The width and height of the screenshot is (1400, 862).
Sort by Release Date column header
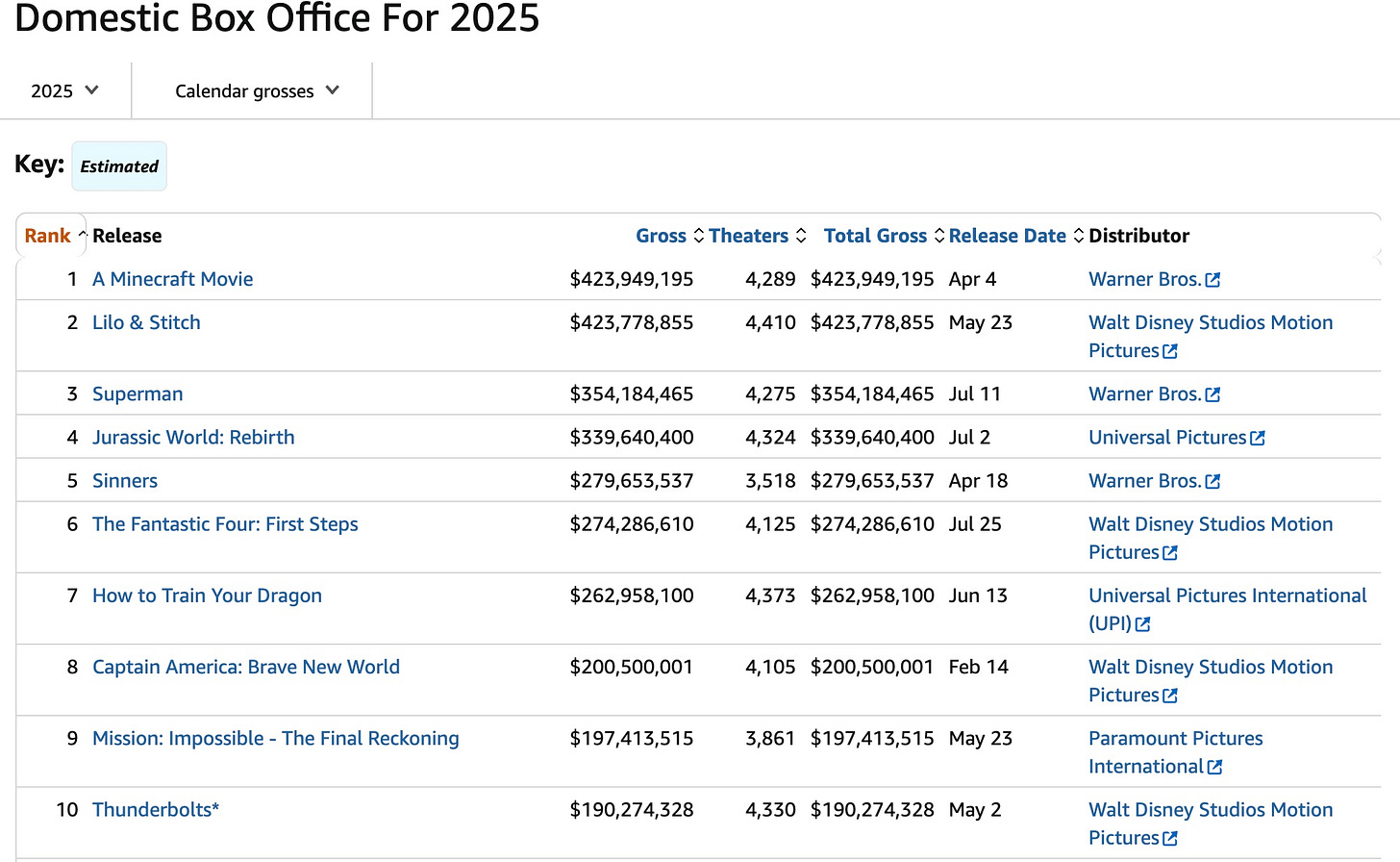pyautogui.click(x=1007, y=236)
